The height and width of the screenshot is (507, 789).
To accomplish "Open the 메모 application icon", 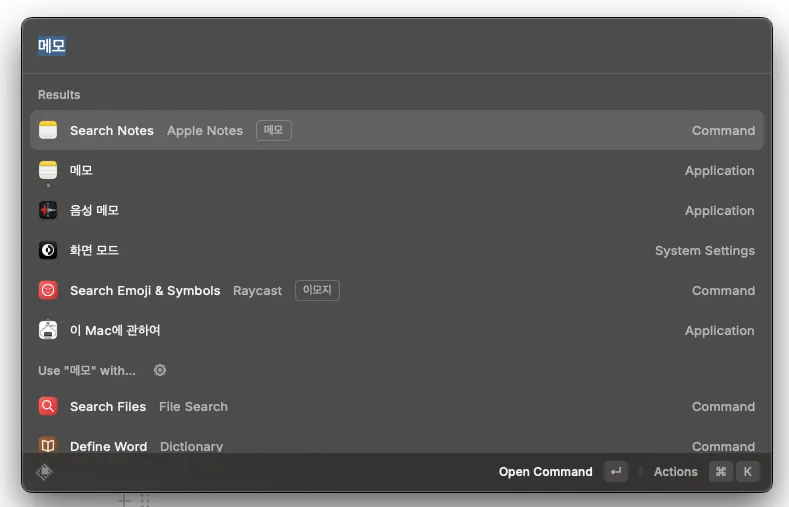I will 48,170.
